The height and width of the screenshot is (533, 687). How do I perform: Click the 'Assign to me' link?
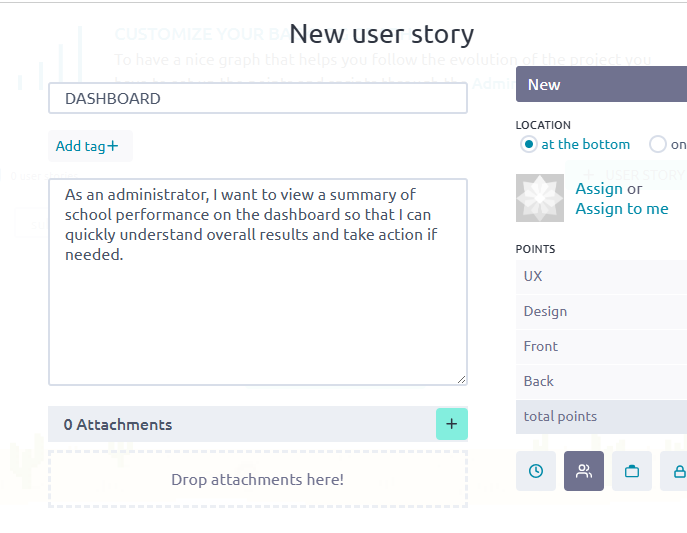point(622,209)
